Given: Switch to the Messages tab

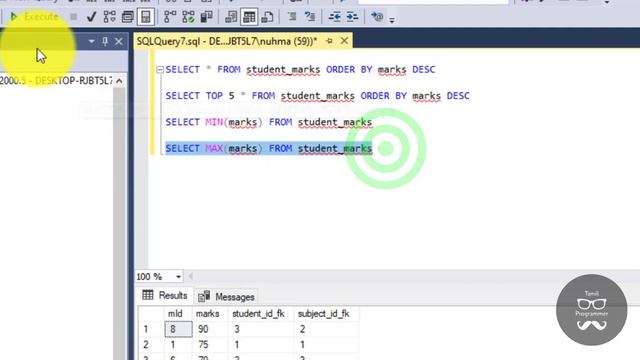Looking at the screenshot, I should click(x=227, y=297).
